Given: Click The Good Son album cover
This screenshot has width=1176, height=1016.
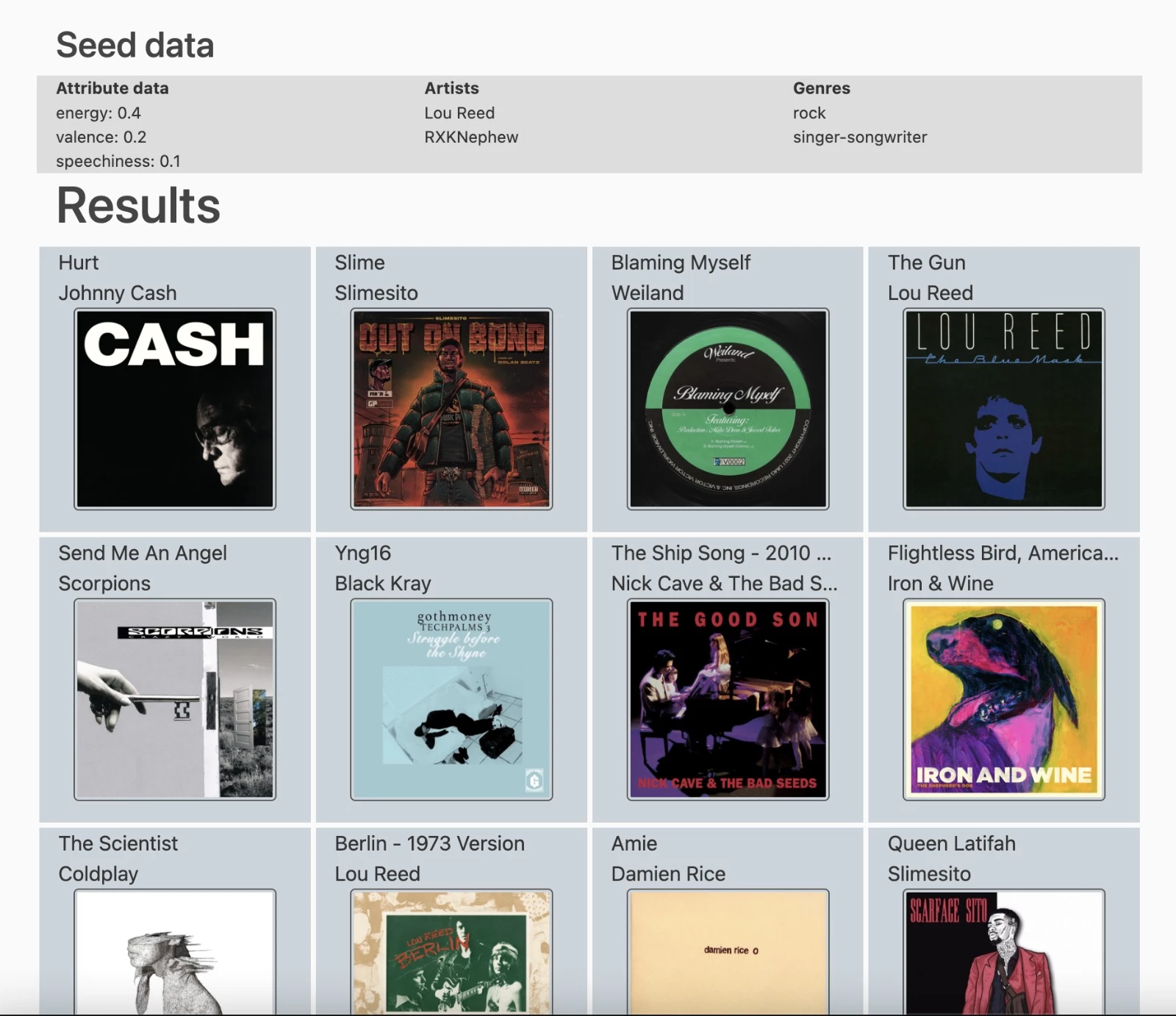Looking at the screenshot, I should [x=728, y=699].
